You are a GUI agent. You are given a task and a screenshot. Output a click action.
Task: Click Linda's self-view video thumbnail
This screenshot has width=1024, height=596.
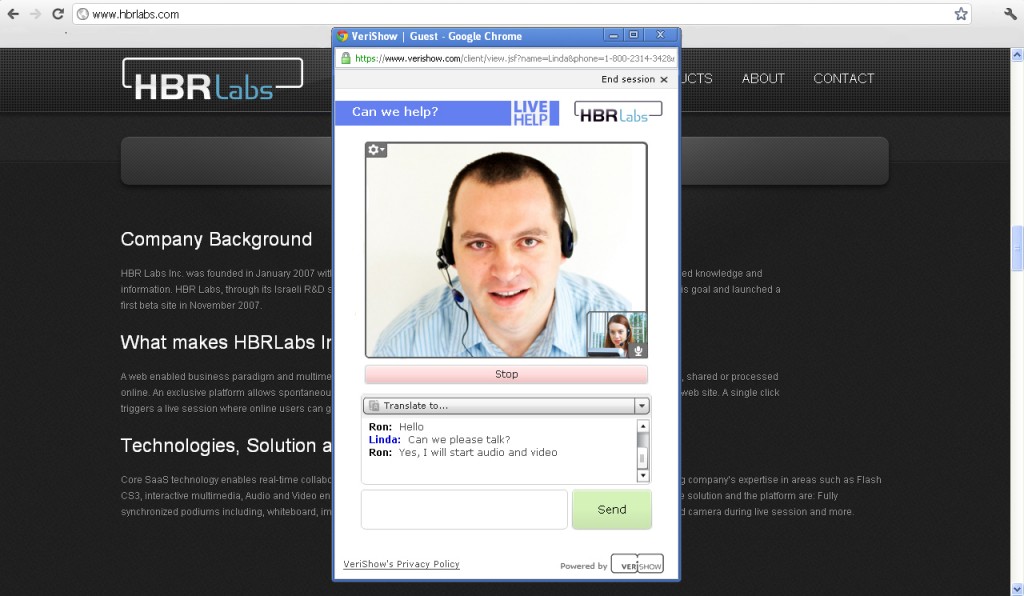(616, 334)
